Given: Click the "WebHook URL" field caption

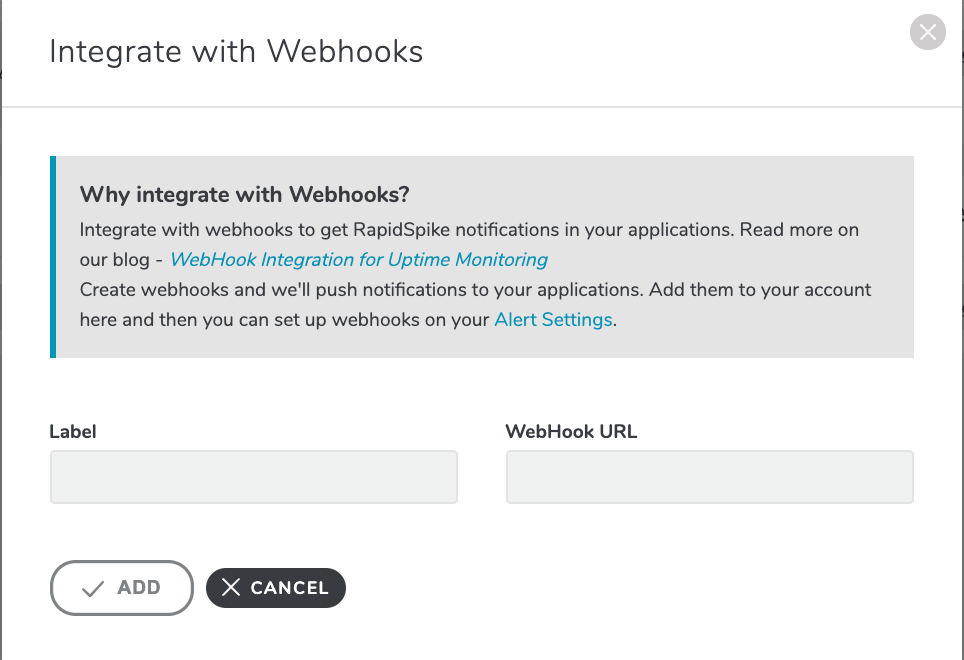Looking at the screenshot, I should pos(571,431).
